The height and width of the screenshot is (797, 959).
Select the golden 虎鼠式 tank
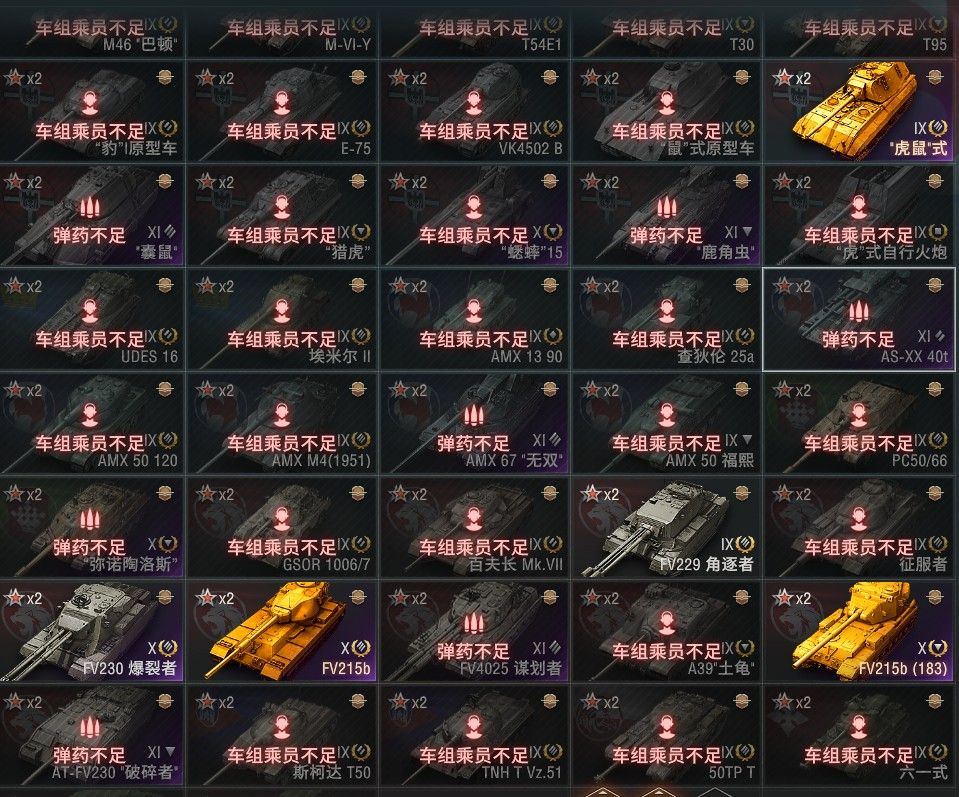[860, 111]
